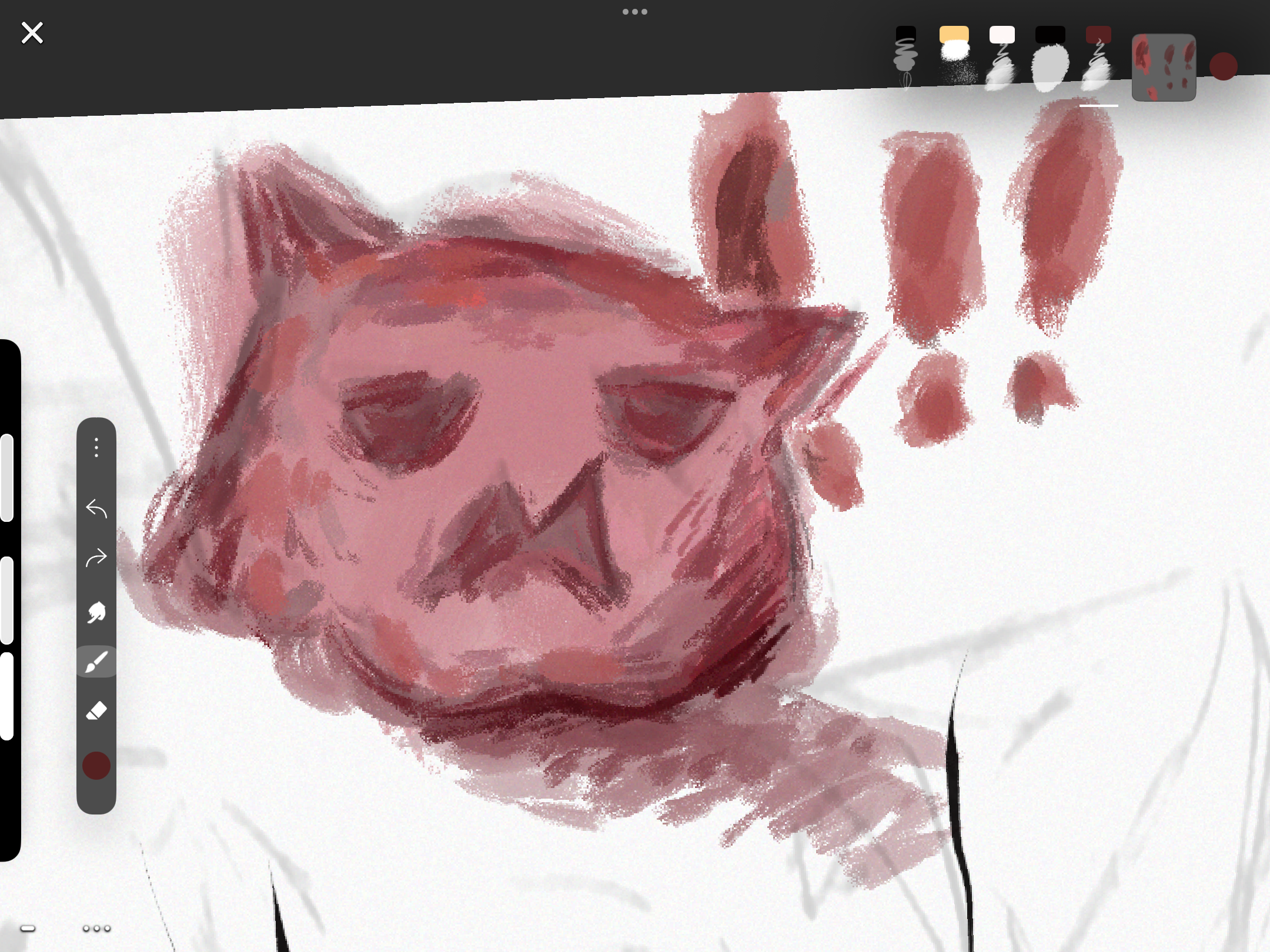Click the middle slider on left edge
The image size is (1270, 952).
point(6,600)
